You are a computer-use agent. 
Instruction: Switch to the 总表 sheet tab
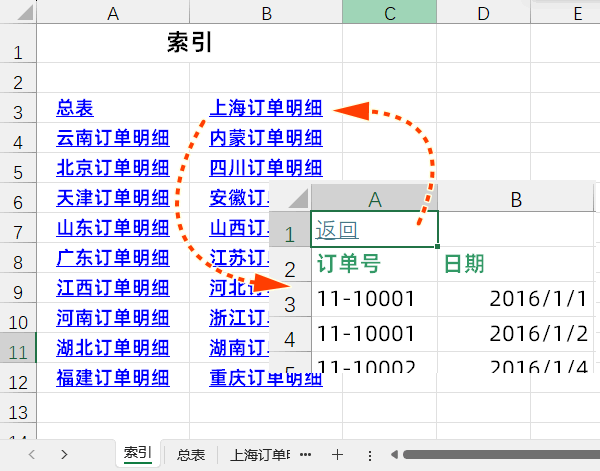(191, 455)
